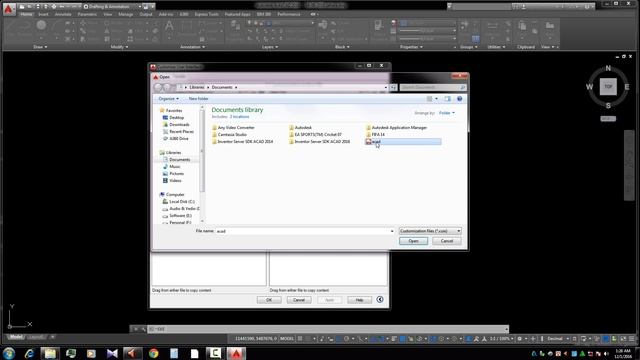Open the Decimal units dropdown in status bar
The image size is (640, 360).
558,339
